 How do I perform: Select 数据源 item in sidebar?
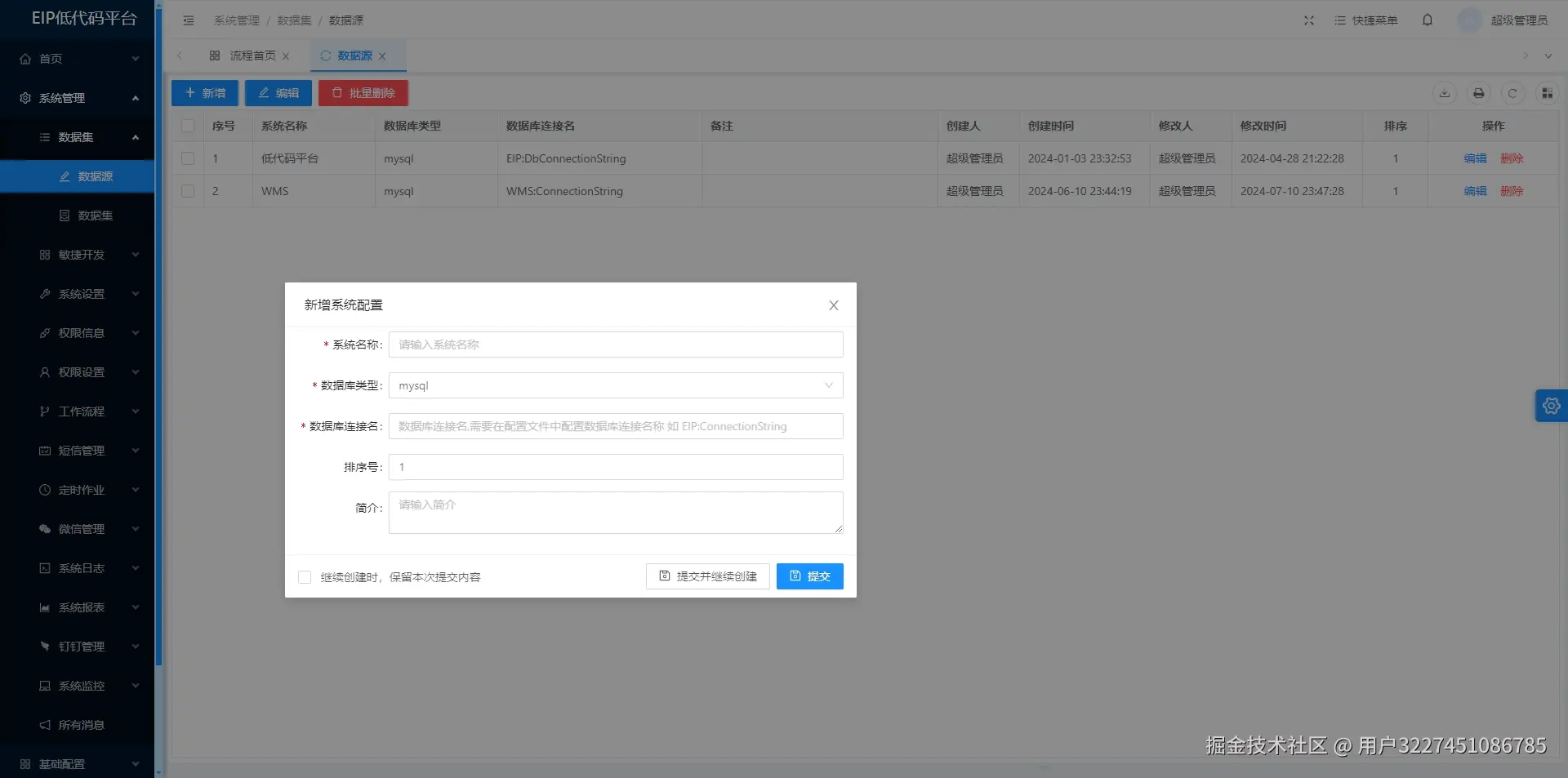tap(78, 176)
